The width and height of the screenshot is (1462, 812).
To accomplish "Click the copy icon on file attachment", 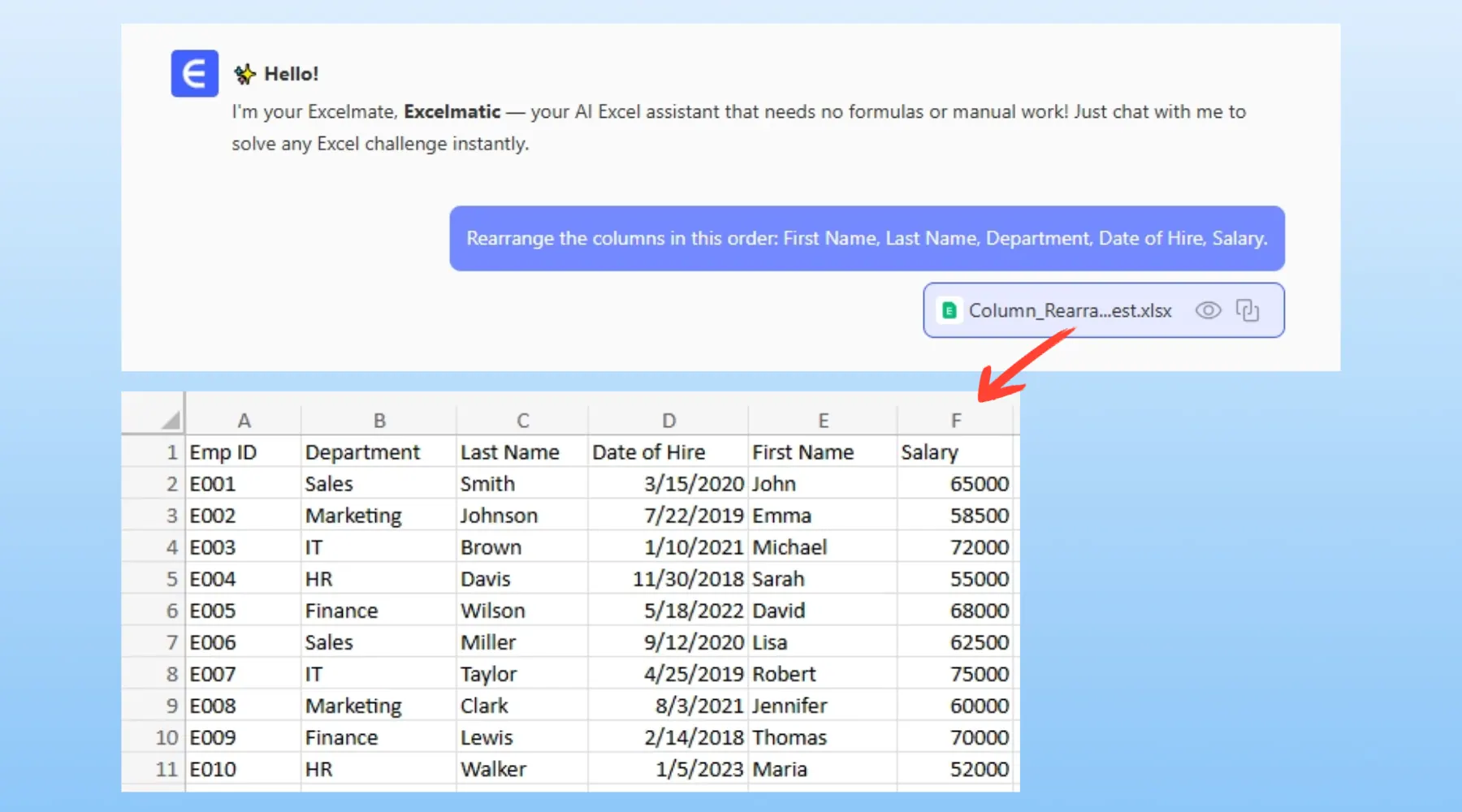I will tap(1247, 310).
